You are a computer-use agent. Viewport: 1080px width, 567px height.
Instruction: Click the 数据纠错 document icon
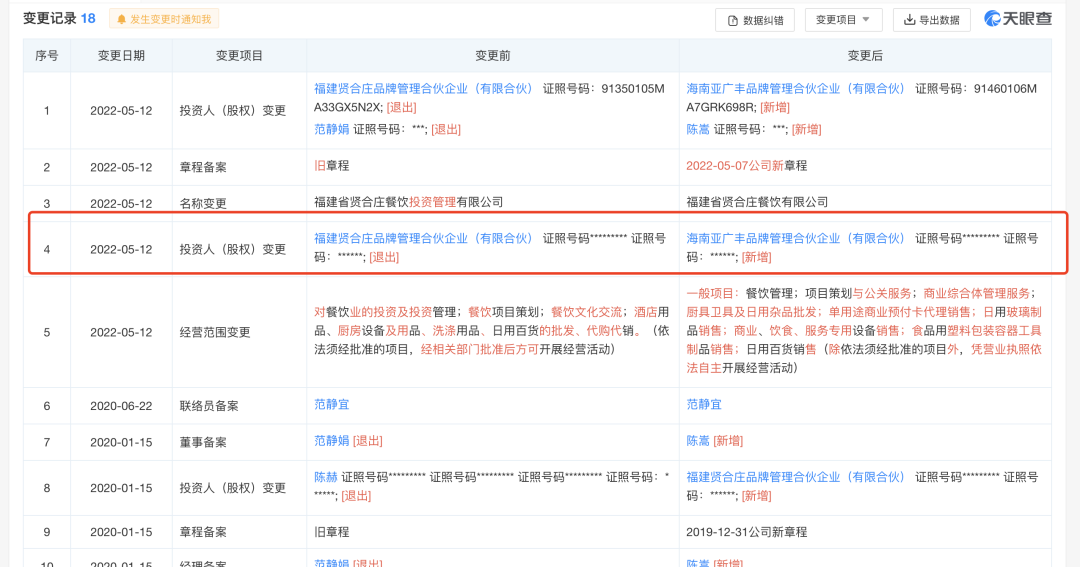click(734, 20)
